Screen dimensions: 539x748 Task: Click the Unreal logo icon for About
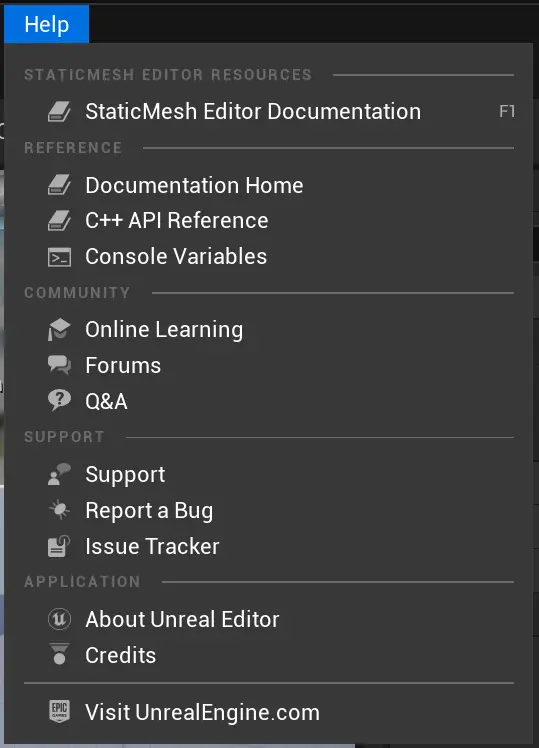pyautogui.click(x=59, y=619)
